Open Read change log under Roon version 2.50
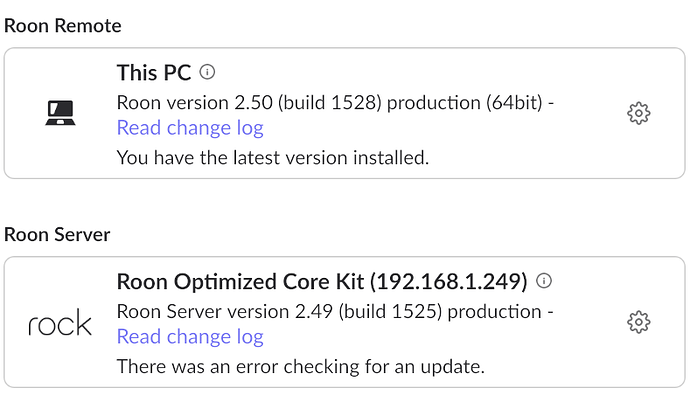This screenshot has width=690, height=395. 190,128
